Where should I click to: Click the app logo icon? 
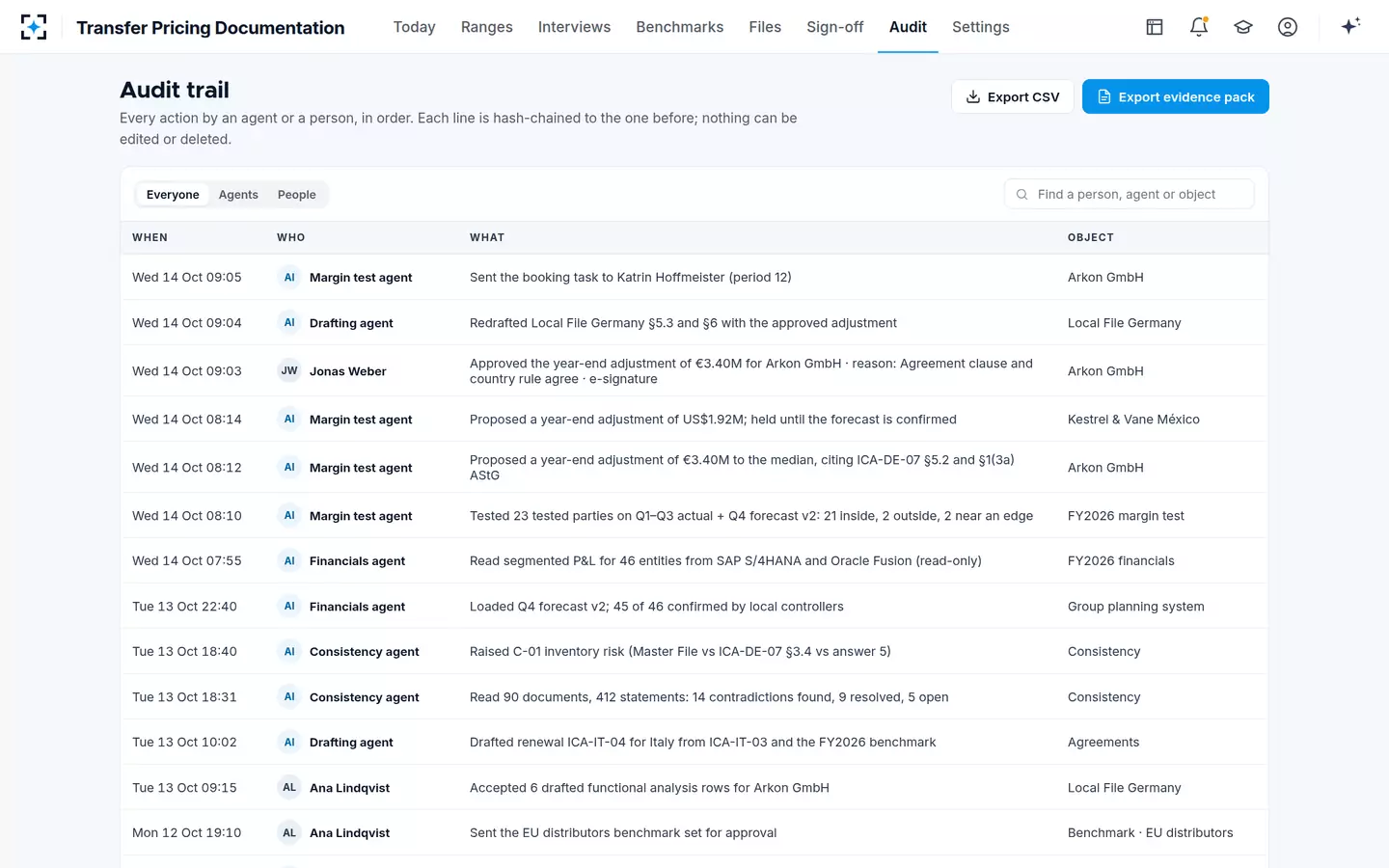(x=34, y=27)
